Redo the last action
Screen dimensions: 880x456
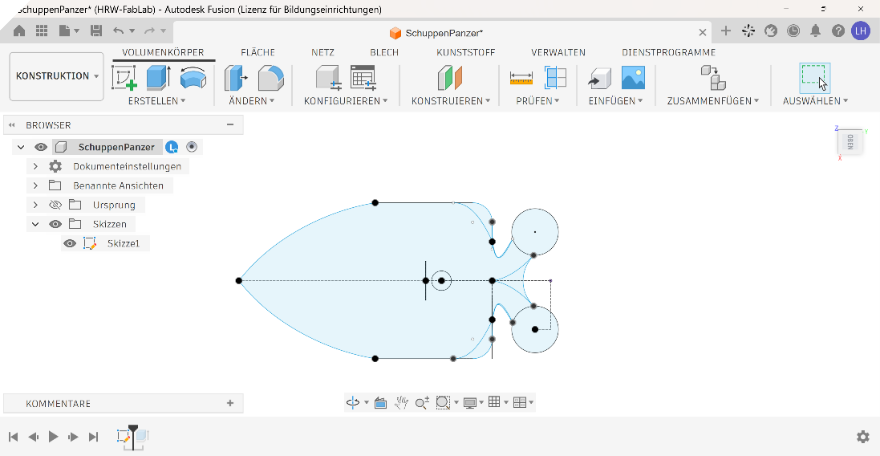149,31
